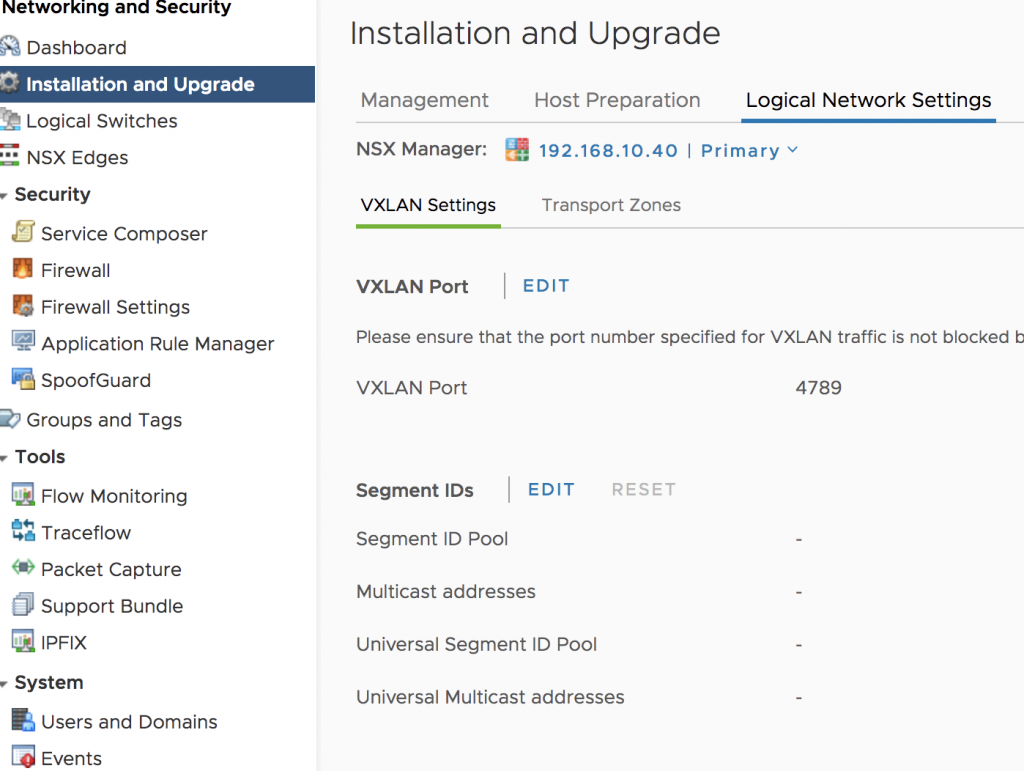Screen dimensions: 1024x771
Task: Click the Firewall flame icon
Action: point(23,268)
